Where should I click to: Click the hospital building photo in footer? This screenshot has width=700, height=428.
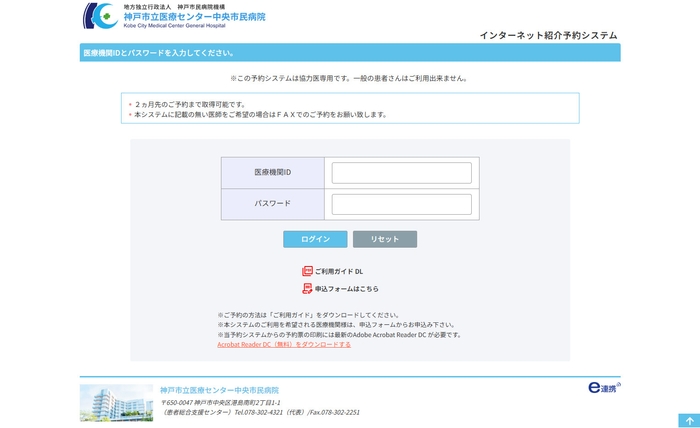pos(116,402)
